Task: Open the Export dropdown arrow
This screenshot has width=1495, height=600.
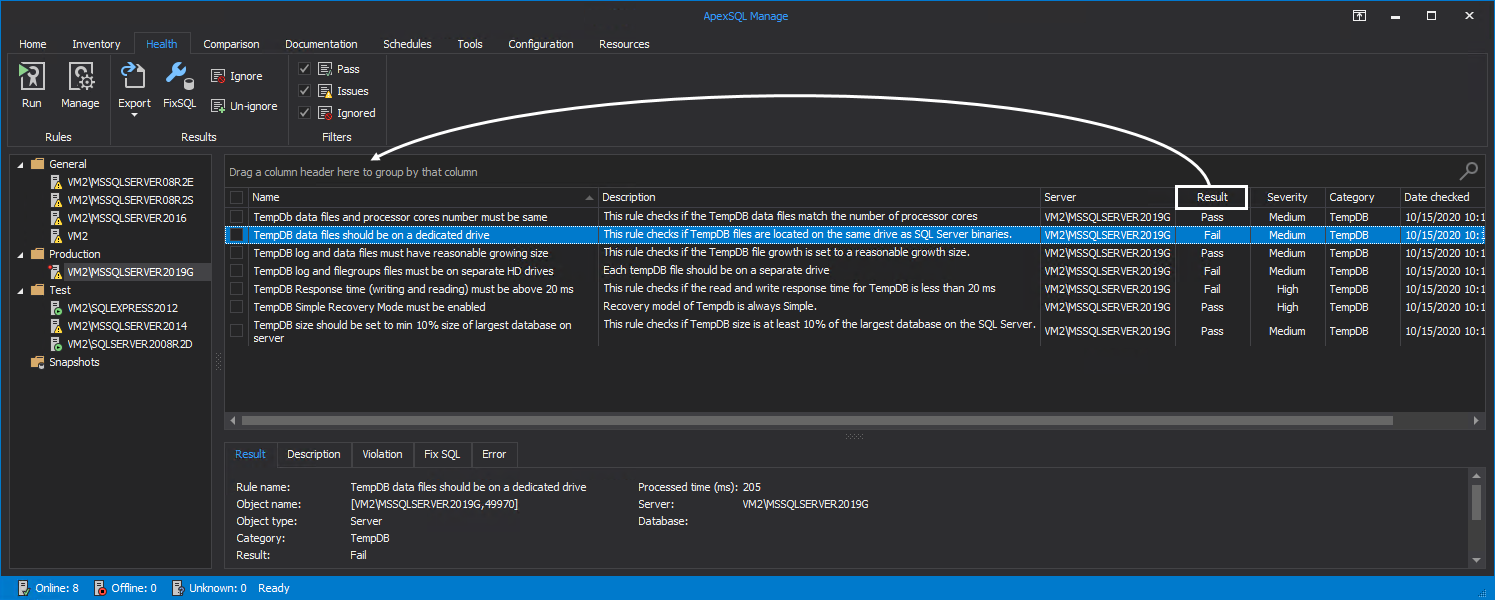Action: 134,115
